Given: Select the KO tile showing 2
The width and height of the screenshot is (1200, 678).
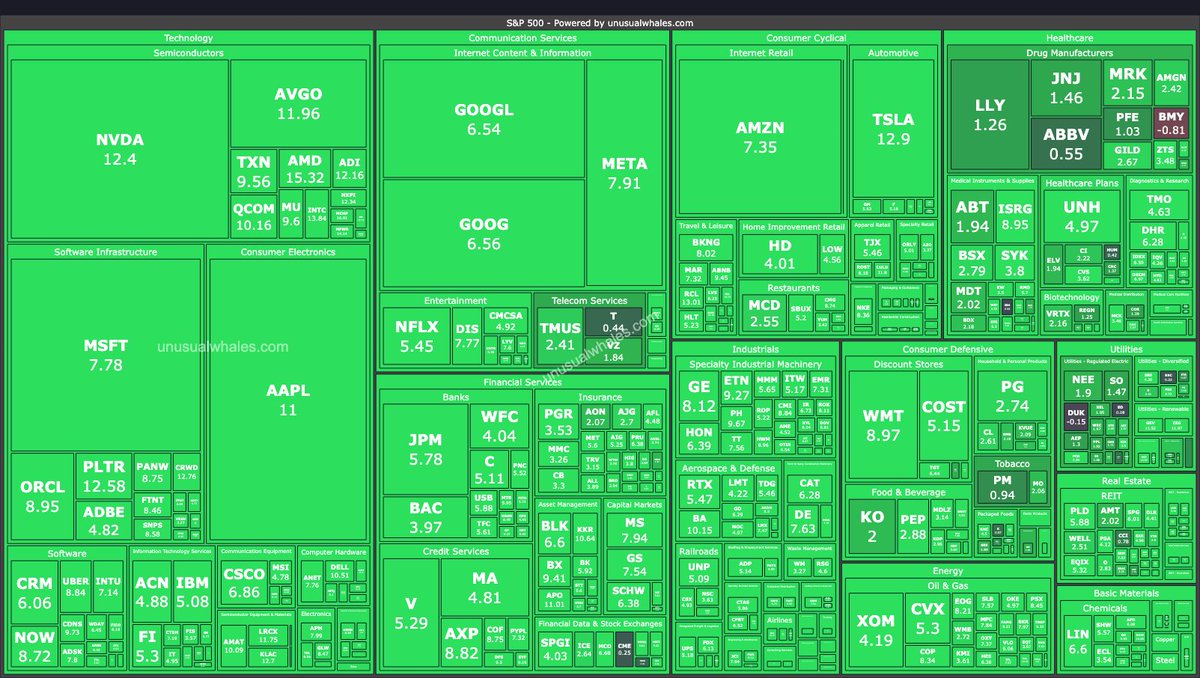Looking at the screenshot, I should [x=872, y=528].
